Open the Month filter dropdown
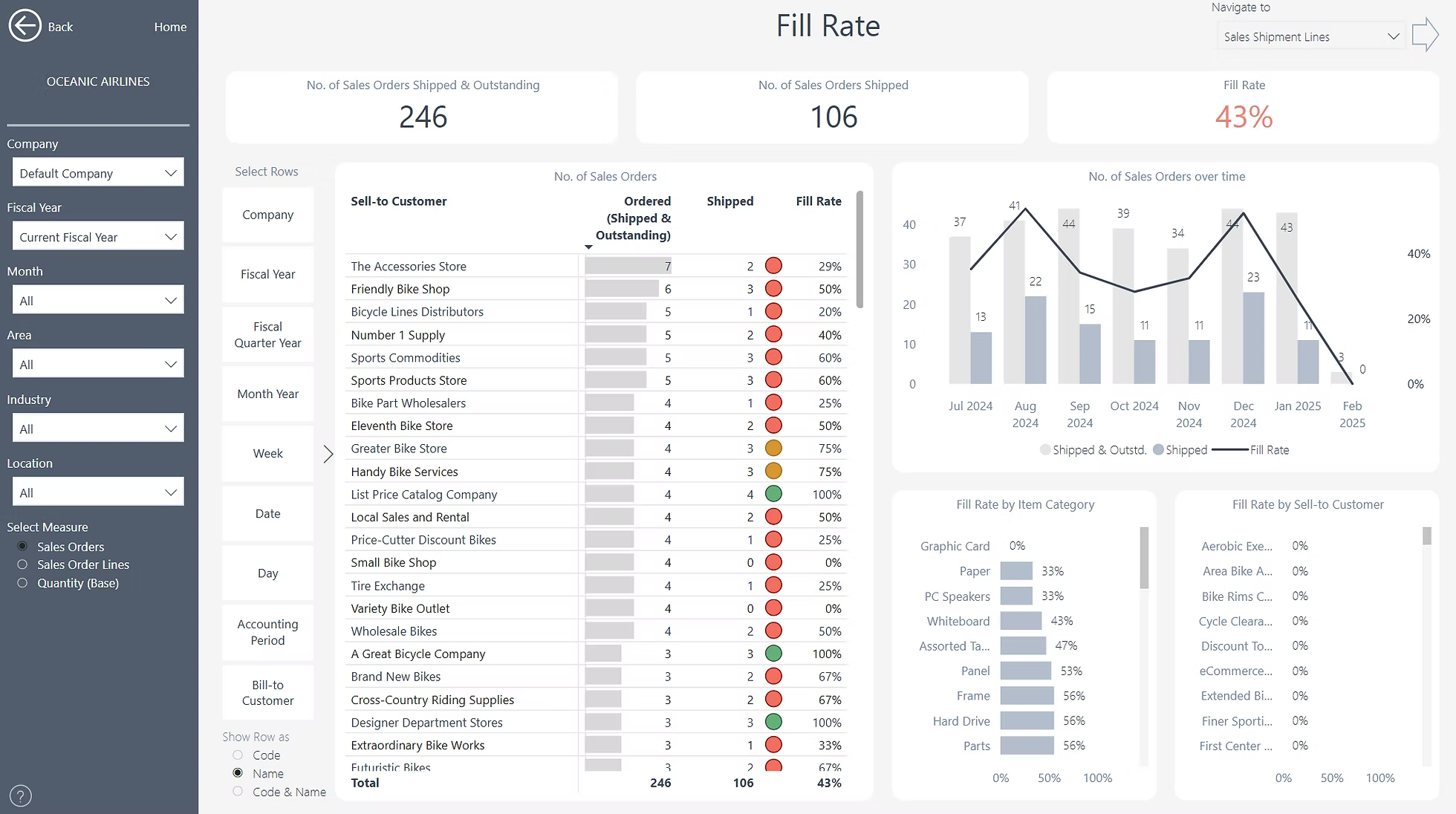The width and height of the screenshot is (1456, 814). 97,299
